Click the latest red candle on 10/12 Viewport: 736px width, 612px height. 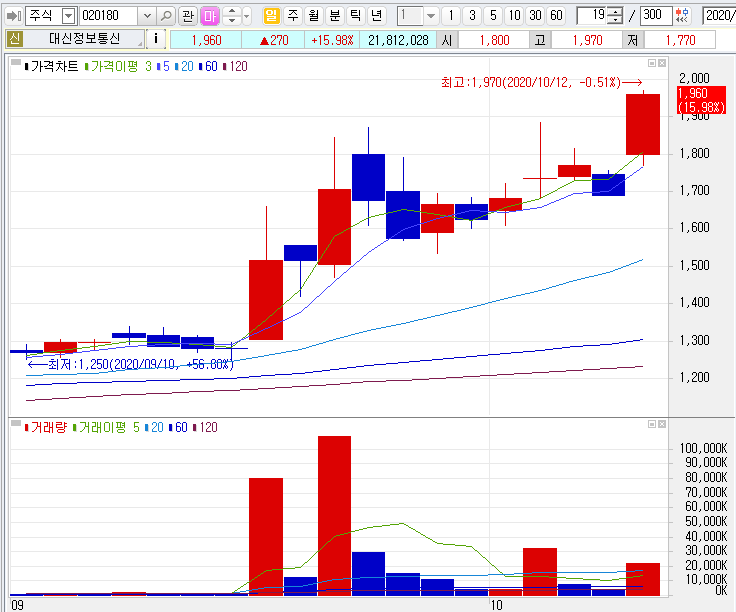[x=643, y=124]
